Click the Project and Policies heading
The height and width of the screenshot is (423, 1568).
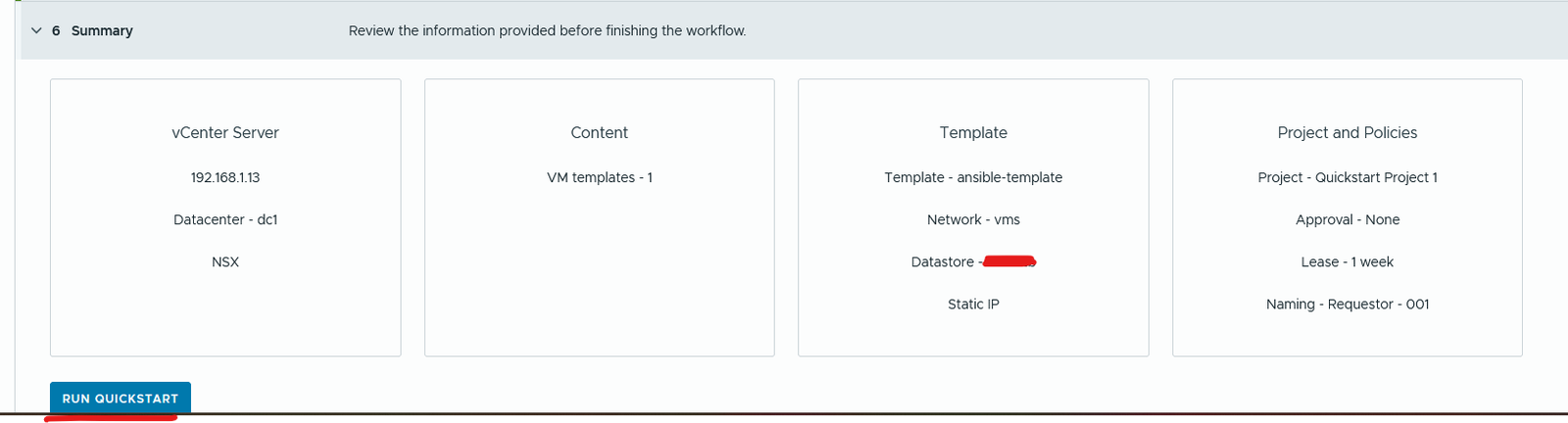pos(1347,132)
